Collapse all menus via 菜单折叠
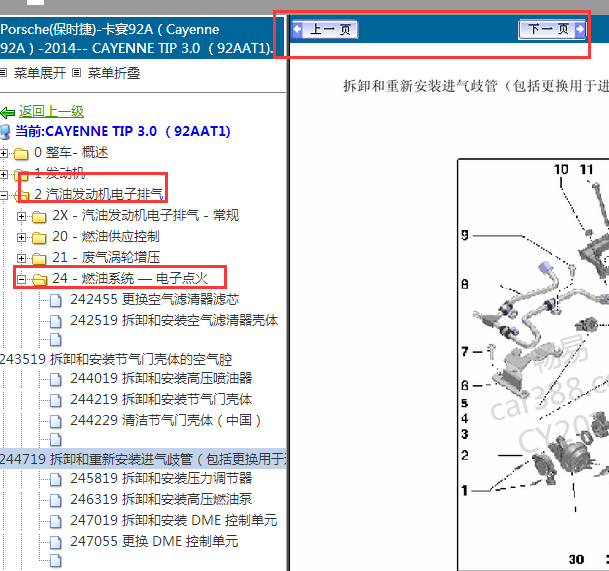 114,73
